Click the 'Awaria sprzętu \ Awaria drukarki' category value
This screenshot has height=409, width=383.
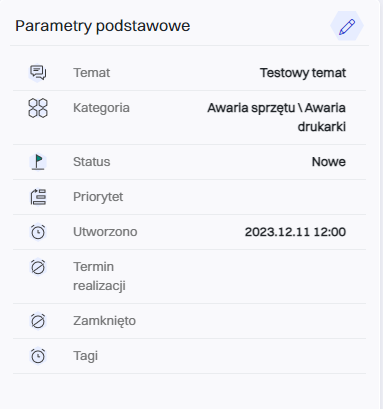pos(276,117)
